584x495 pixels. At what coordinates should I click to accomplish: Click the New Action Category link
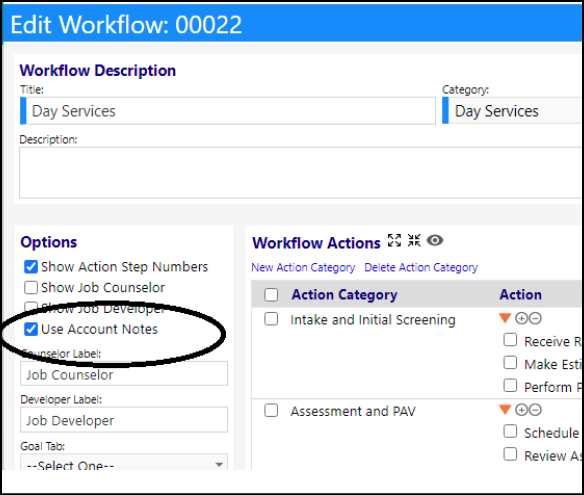[303, 267]
